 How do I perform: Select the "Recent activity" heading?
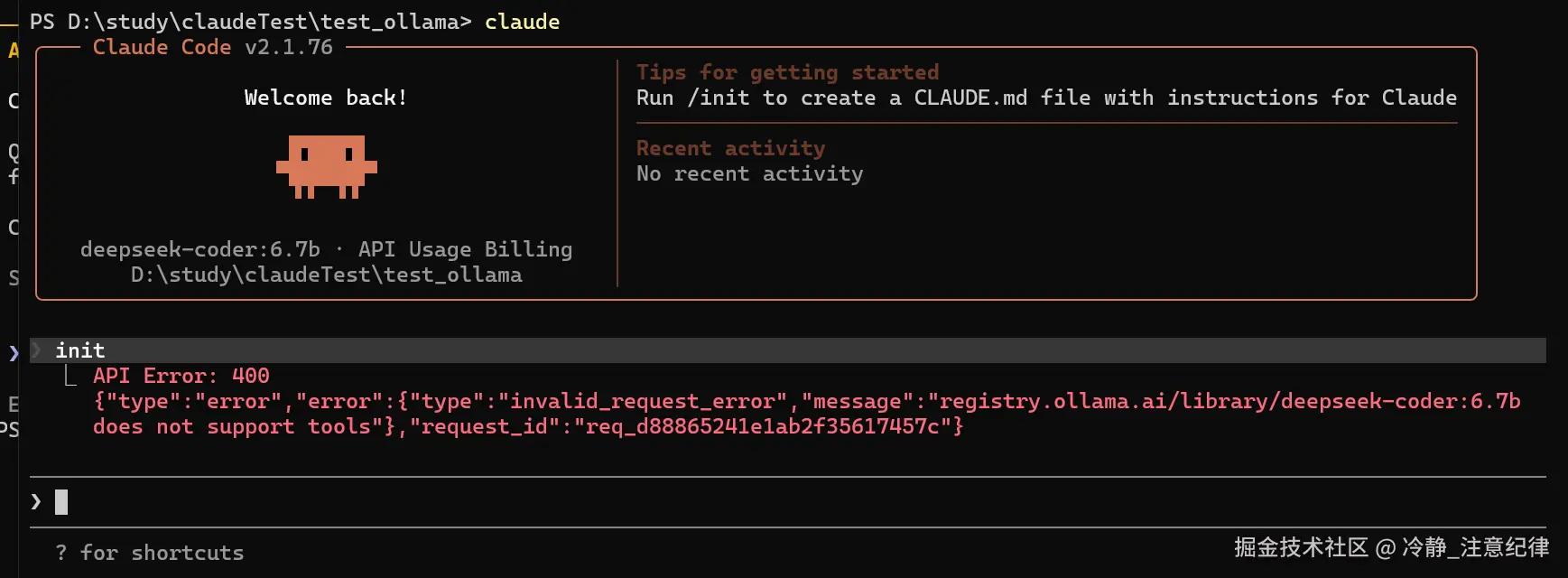730,148
